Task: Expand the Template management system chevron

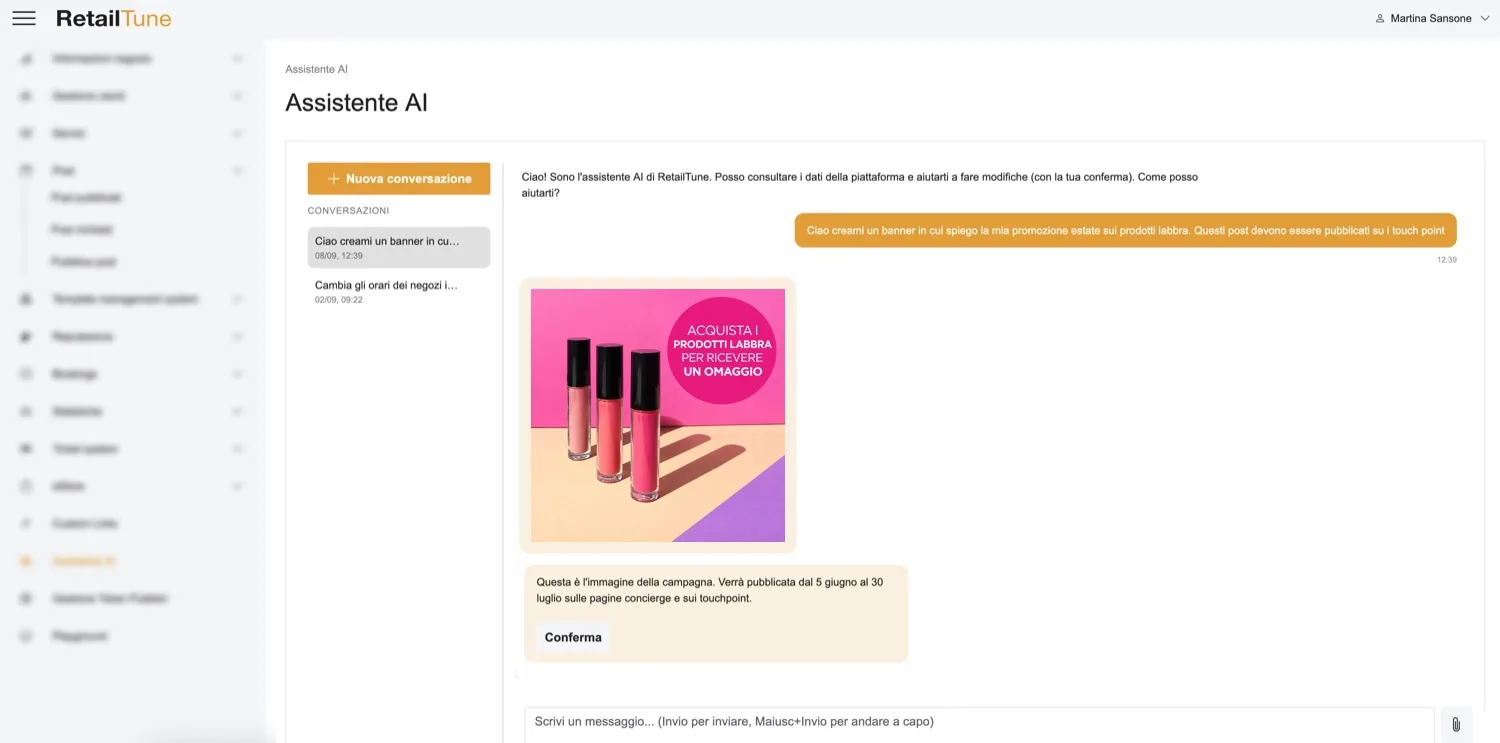Action: click(237, 299)
